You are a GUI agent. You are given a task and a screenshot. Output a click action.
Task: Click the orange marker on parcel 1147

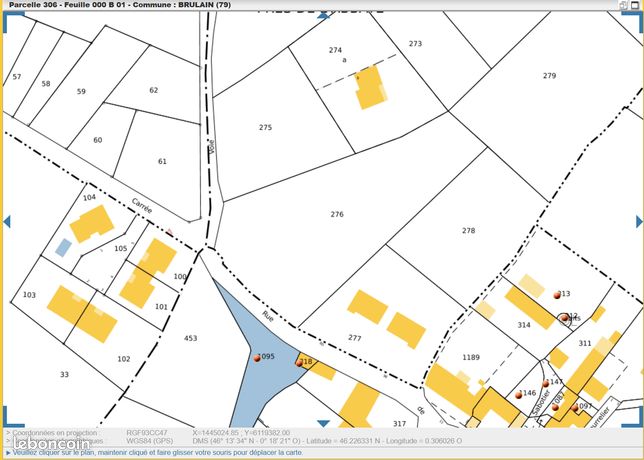pyautogui.click(x=545, y=384)
